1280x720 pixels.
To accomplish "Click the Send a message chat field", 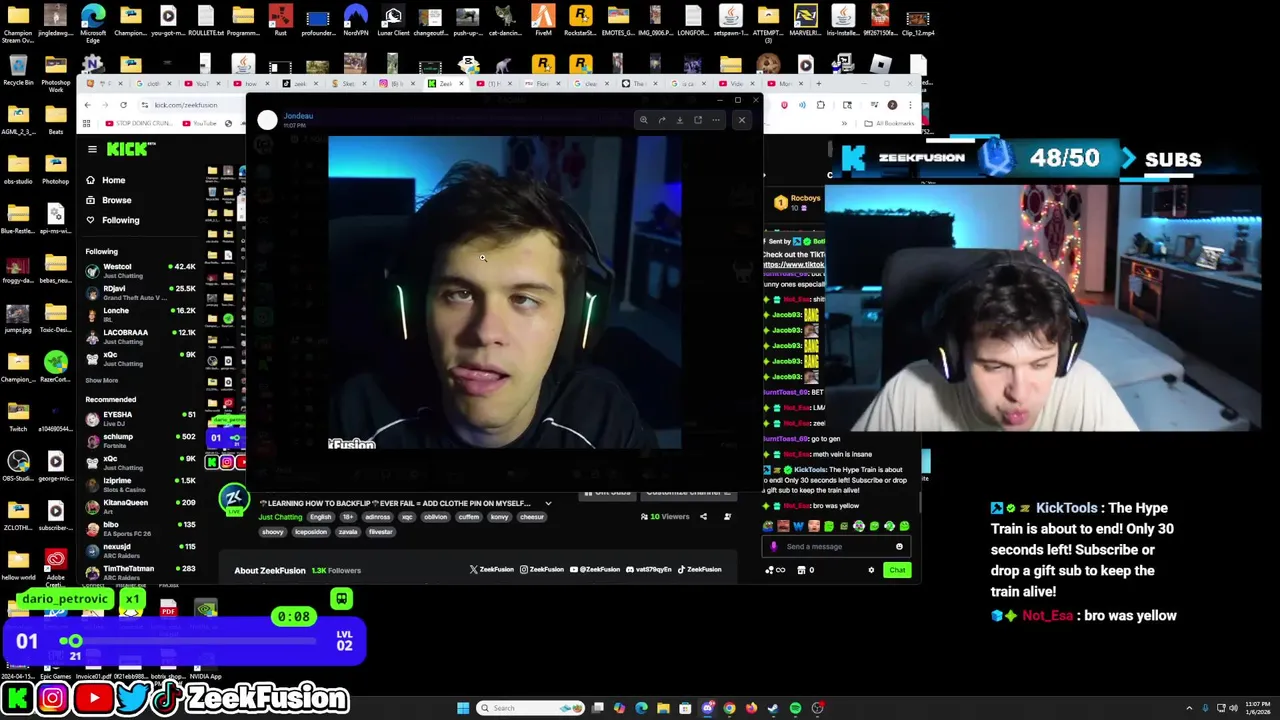I will (x=835, y=547).
